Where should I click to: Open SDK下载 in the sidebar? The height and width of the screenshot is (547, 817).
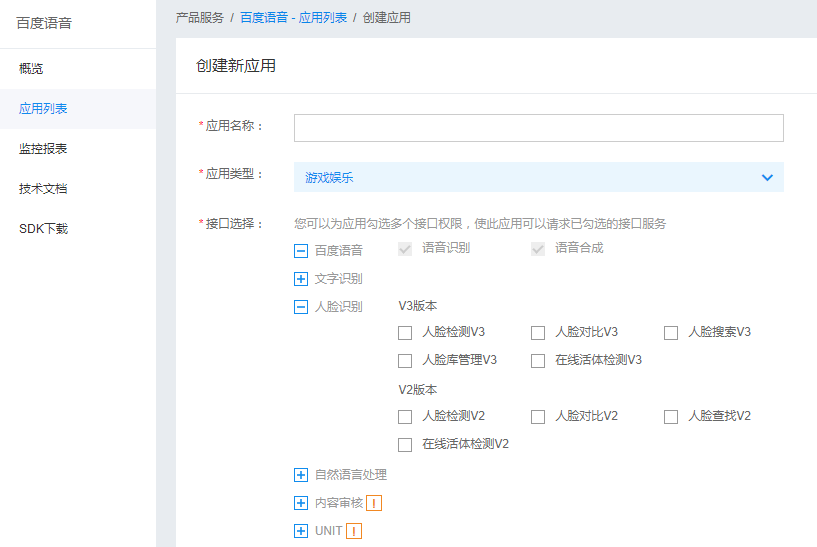[78, 229]
